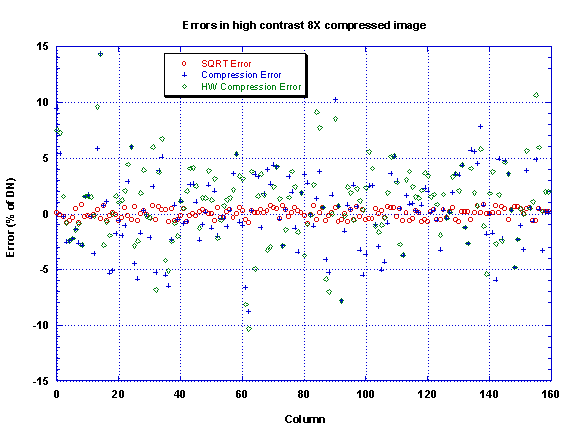Click the SQRT Error legend label
The image size is (576, 432).
tap(226, 64)
